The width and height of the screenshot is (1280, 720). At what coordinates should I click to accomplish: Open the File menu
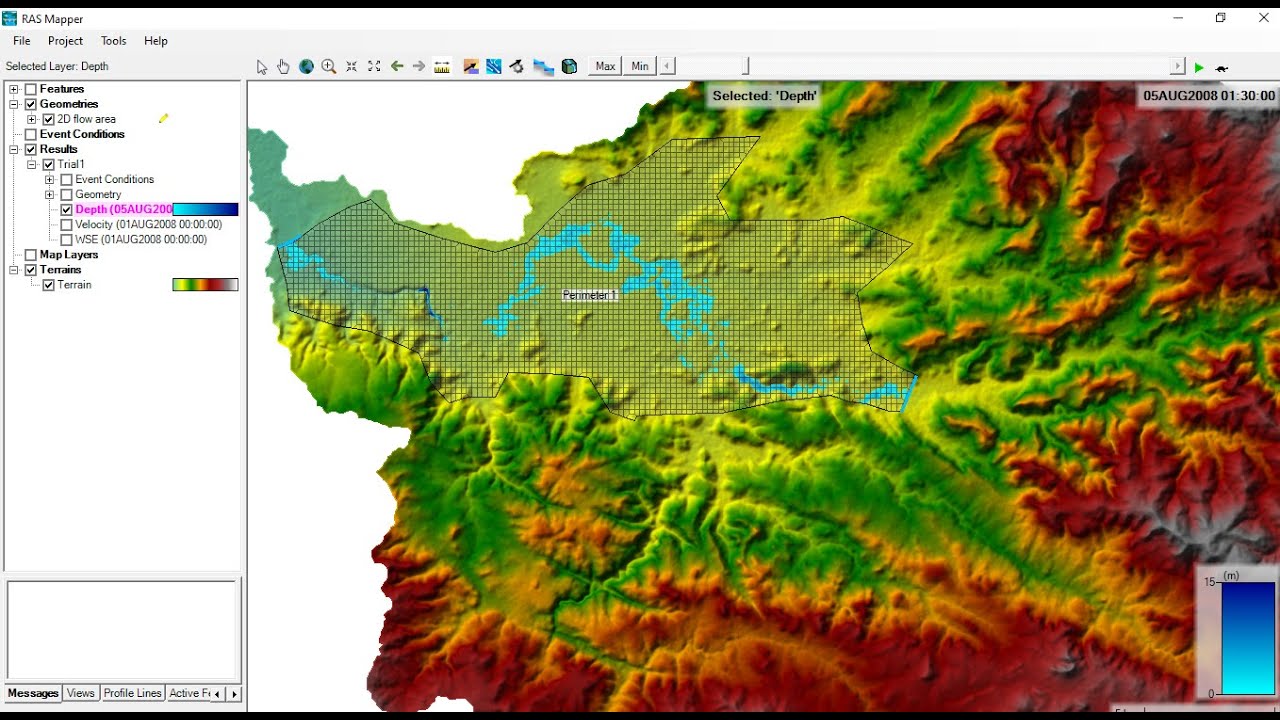point(22,41)
